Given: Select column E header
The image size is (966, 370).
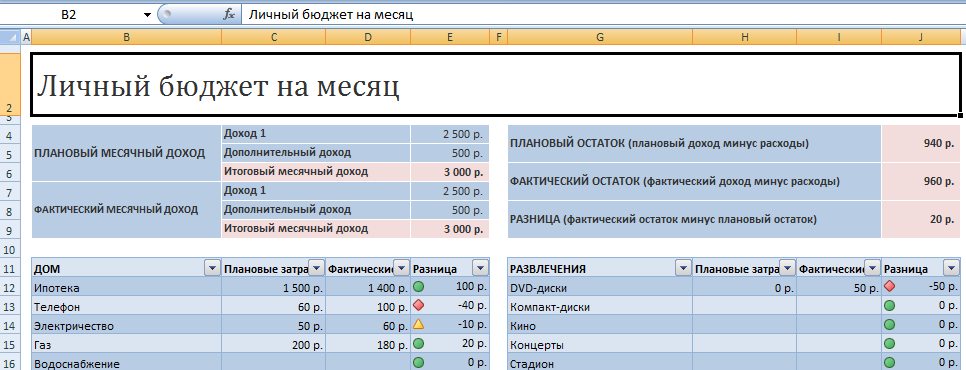Looking at the screenshot, I should (x=450, y=37).
